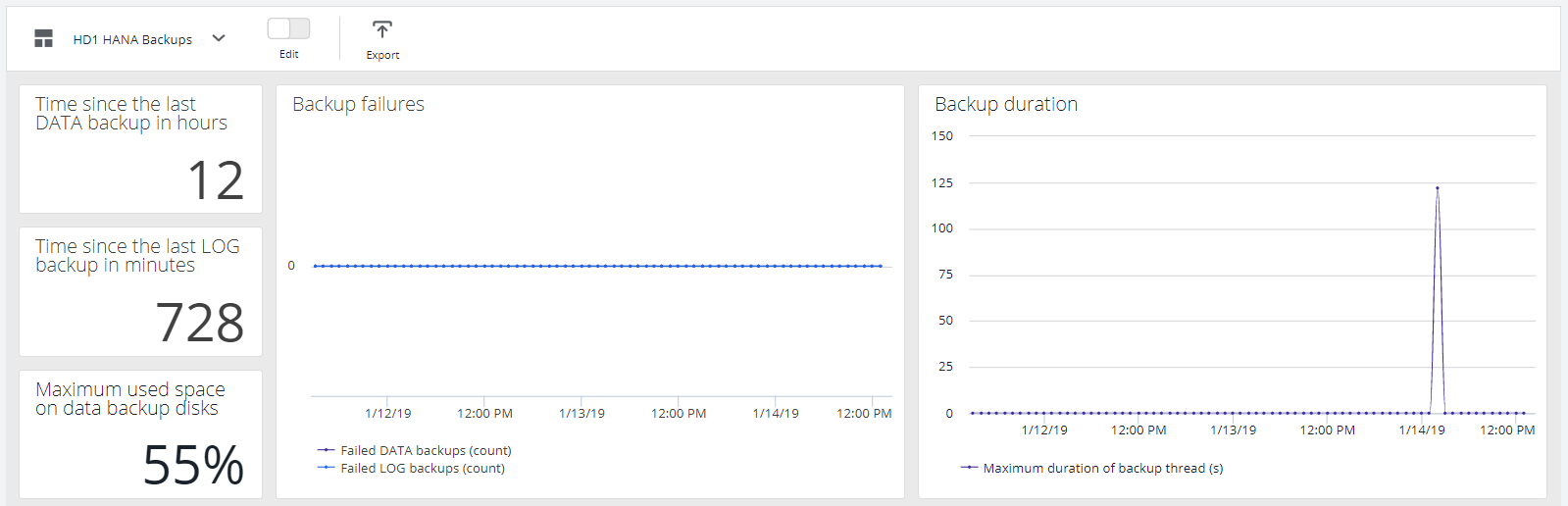Click the Edit label under the switch
1568x506 pixels.
pyautogui.click(x=288, y=54)
